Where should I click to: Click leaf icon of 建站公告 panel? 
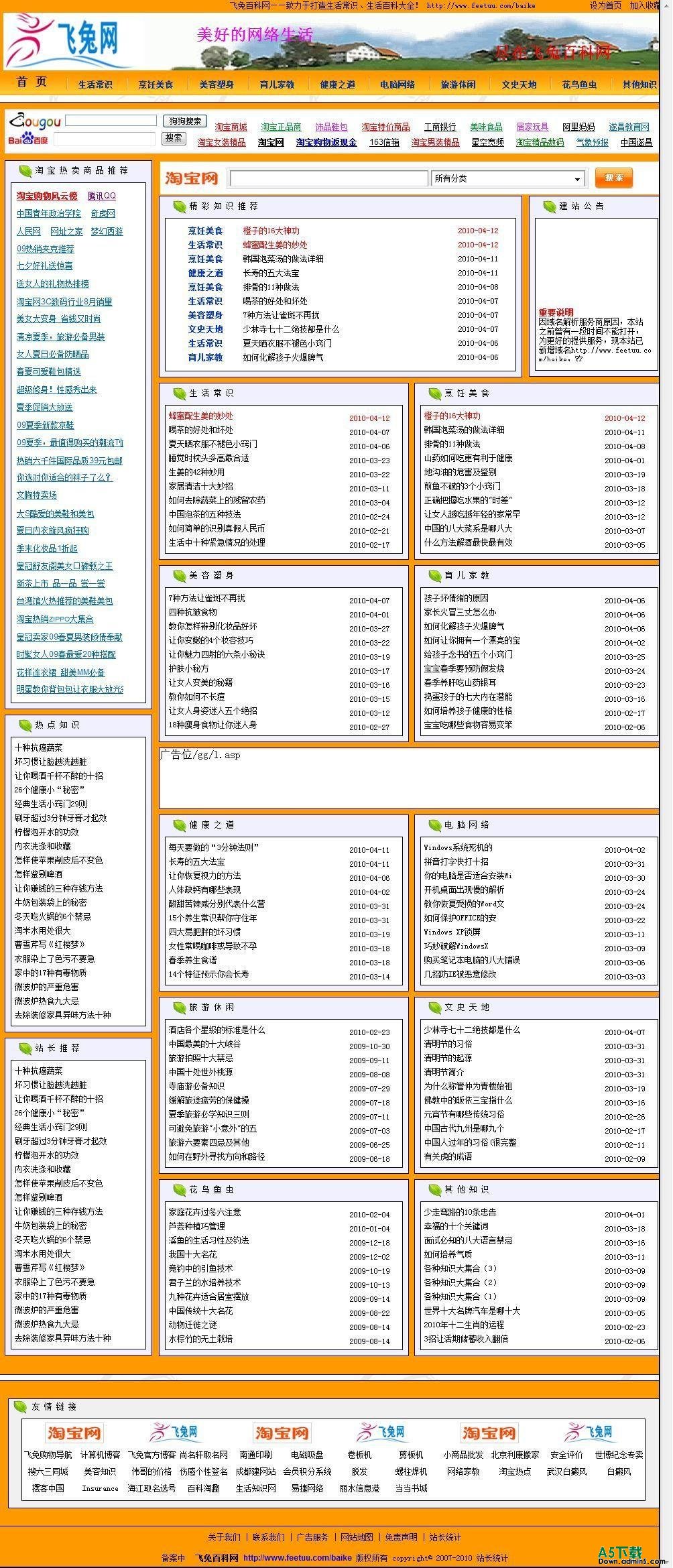pos(549,206)
